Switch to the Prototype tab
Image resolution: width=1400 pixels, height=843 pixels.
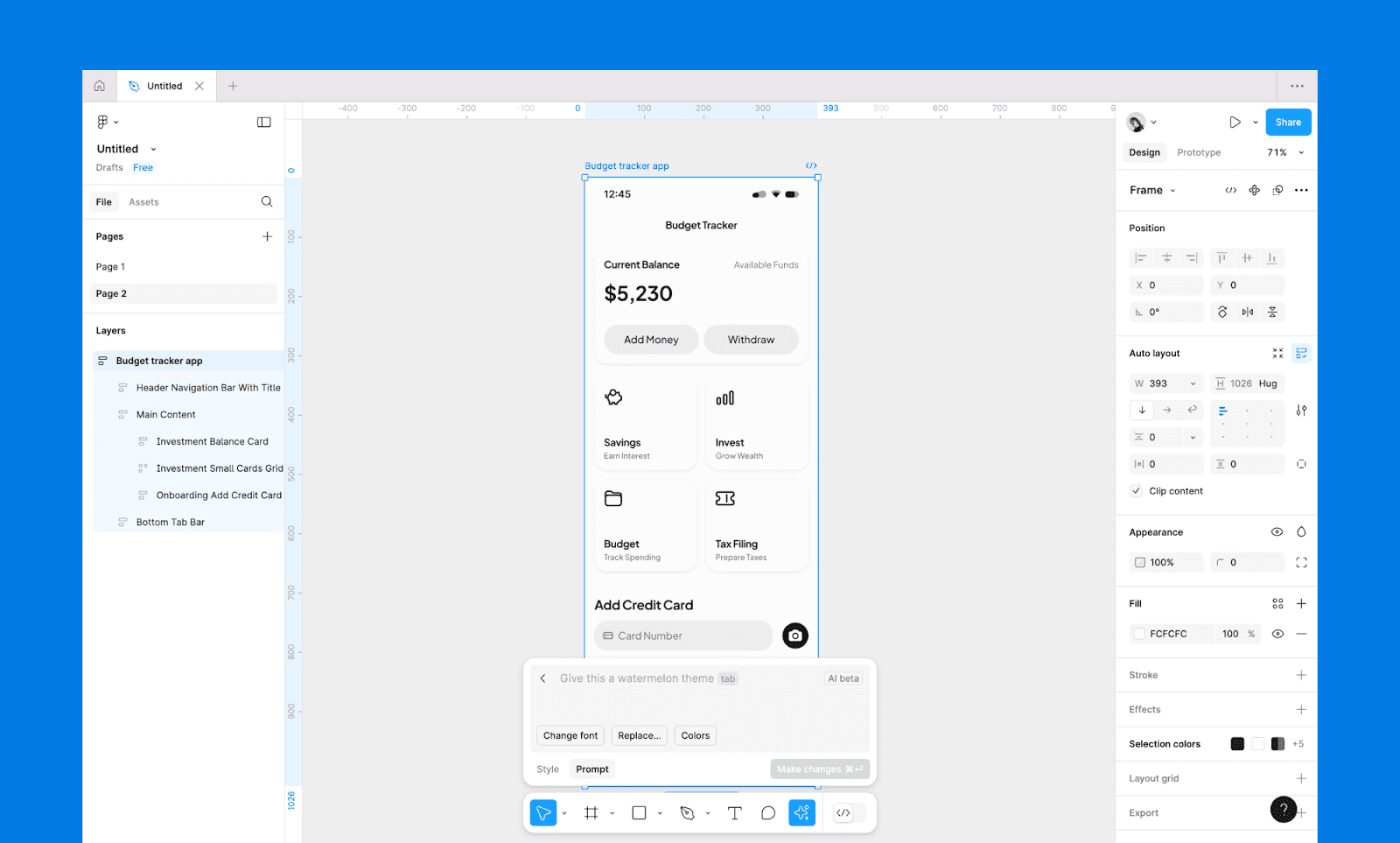pyautogui.click(x=1199, y=152)
